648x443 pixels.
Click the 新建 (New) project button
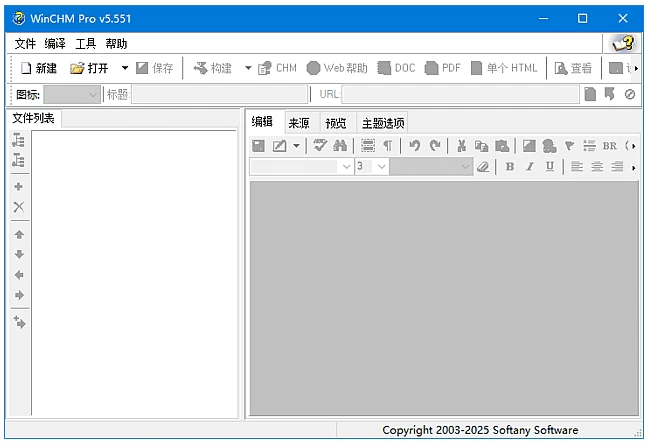click(x=38, y=68)
